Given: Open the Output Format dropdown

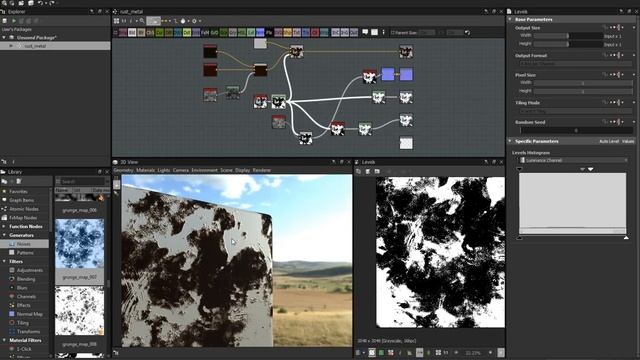Looking at the screenshot, I should point(576,64).
